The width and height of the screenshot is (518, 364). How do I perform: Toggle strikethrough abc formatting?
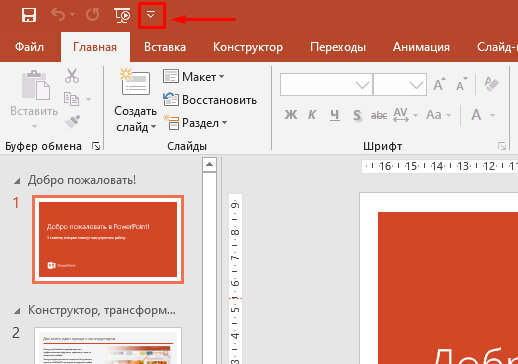379,115
